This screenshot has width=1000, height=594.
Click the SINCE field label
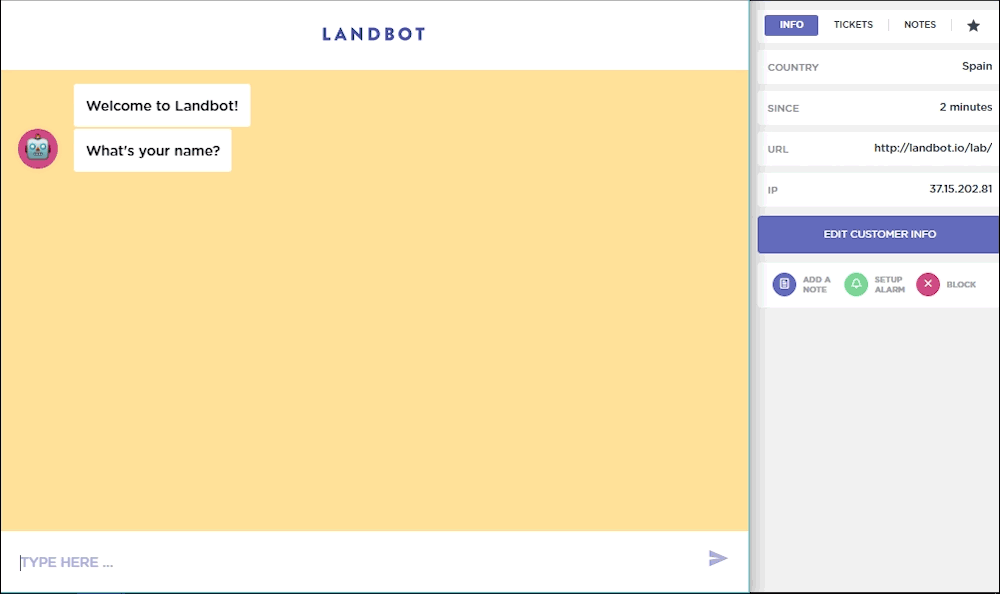(783, 108)
